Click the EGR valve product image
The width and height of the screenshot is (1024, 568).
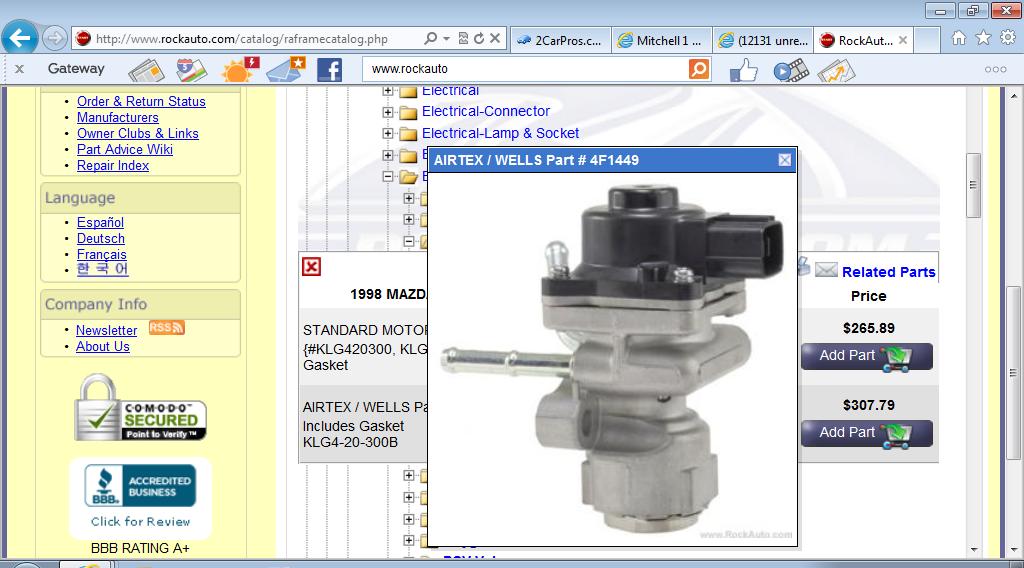click(x=612, y=359)
